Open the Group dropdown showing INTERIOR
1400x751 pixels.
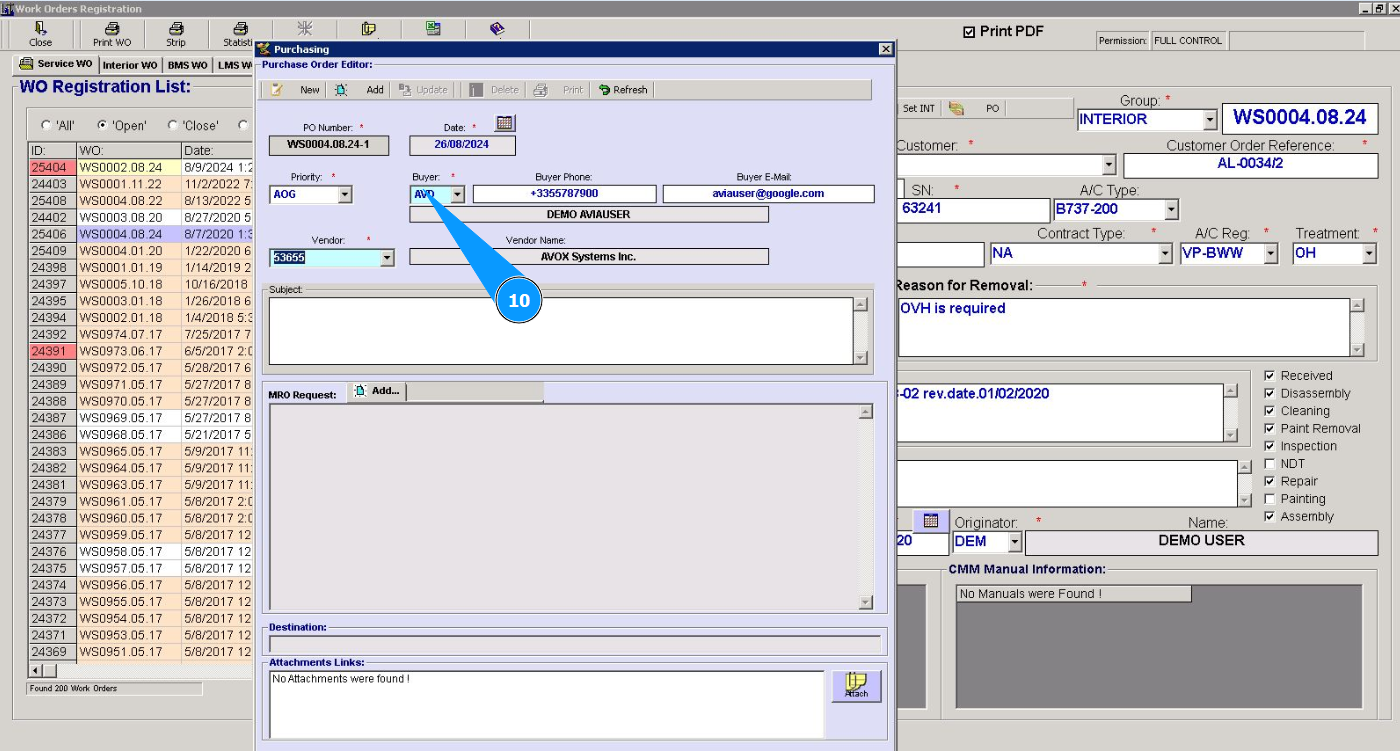[1210, 120]
